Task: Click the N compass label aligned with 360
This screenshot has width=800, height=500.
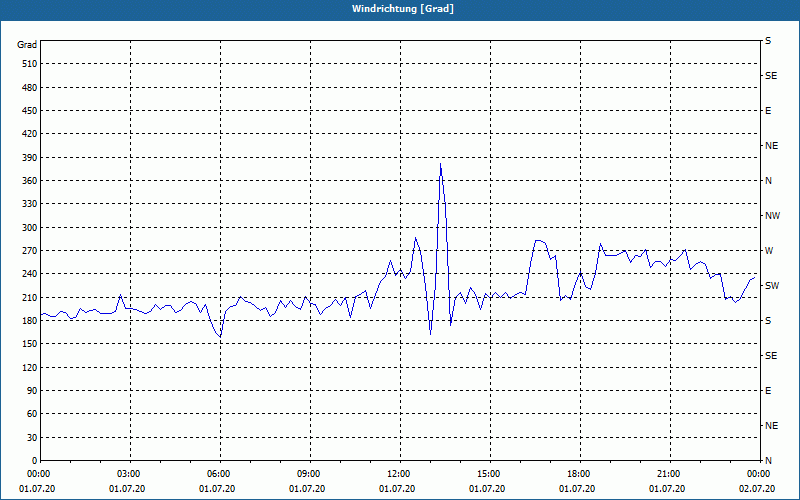Action: point(768,181)
